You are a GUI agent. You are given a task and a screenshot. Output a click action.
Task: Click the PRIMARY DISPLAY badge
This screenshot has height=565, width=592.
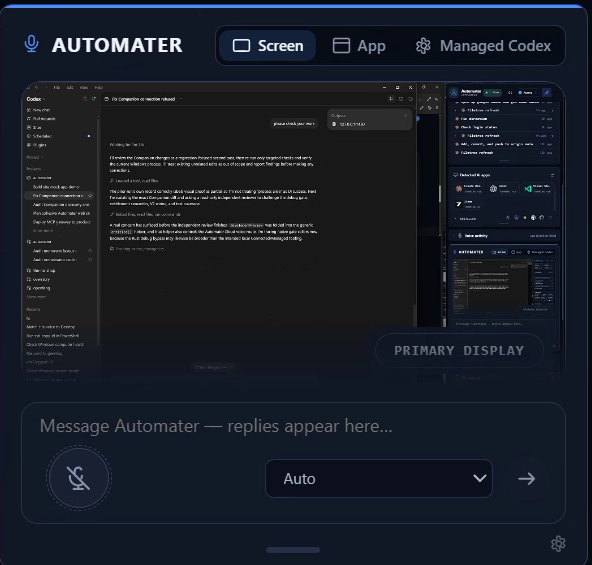point(459,350)
